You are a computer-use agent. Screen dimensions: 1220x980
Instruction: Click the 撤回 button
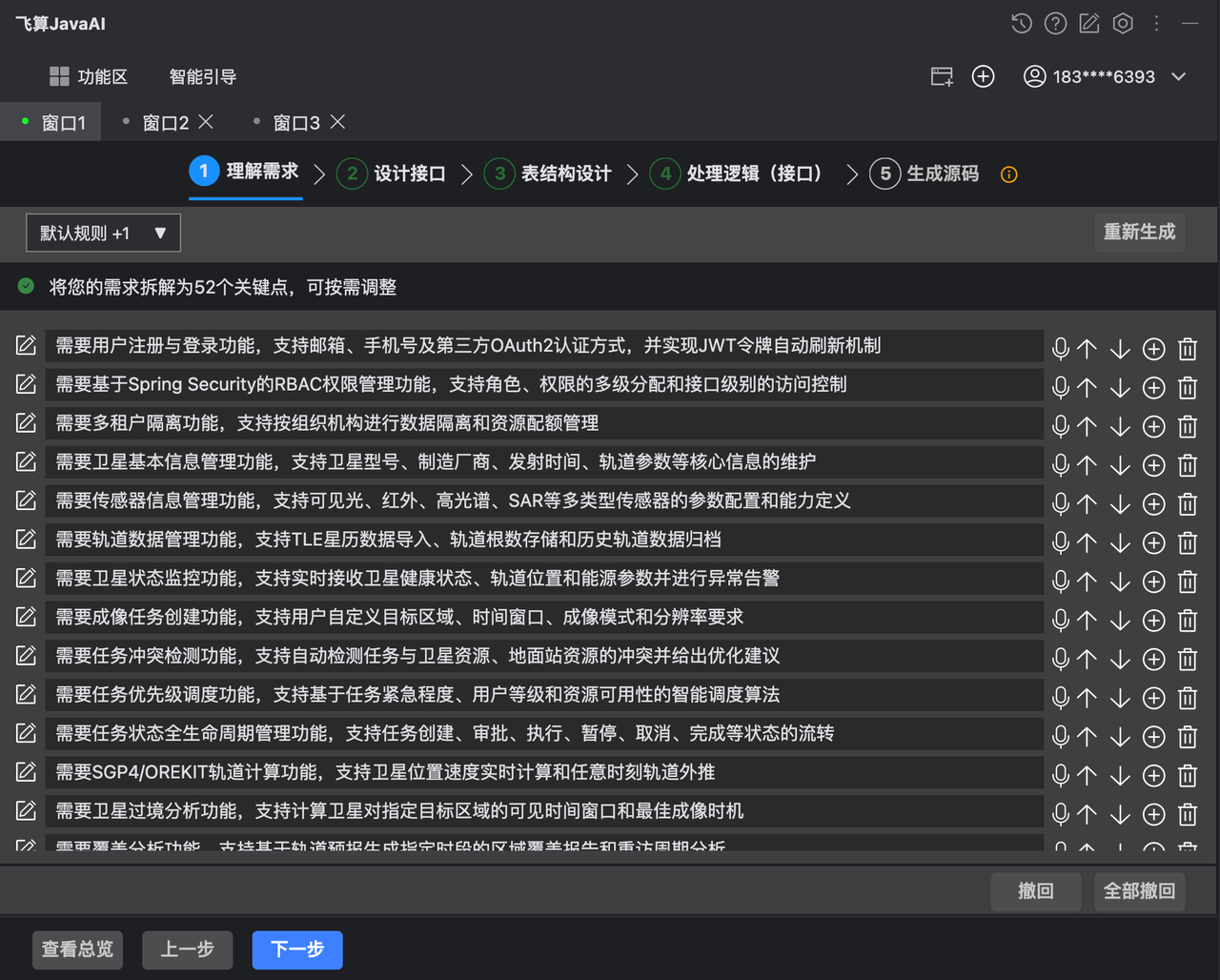(x=1036, y=891)
